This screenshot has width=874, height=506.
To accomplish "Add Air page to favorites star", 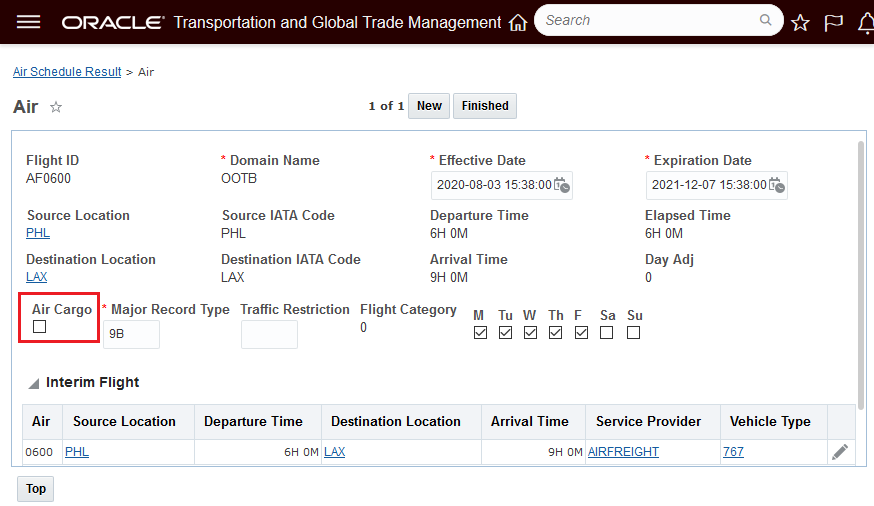I will 56,107.
